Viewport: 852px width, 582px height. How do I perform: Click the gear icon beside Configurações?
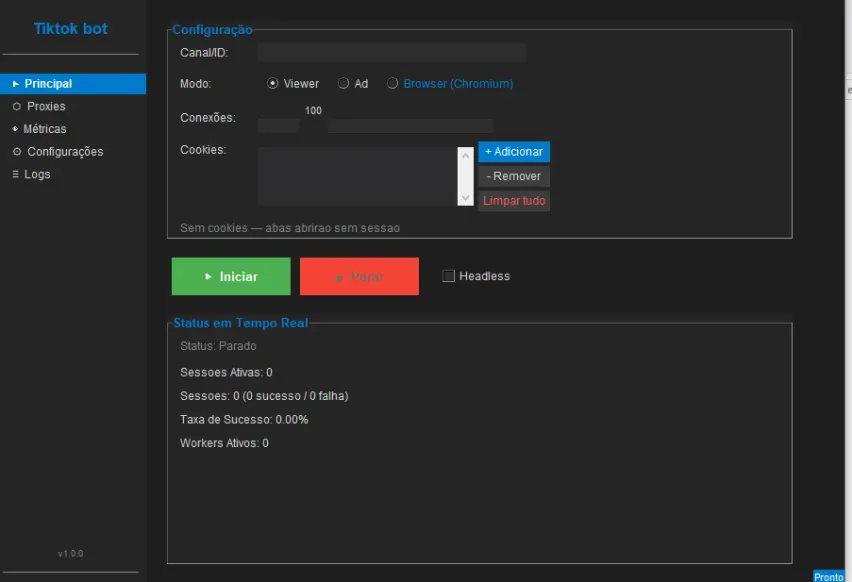coord(17,152)
